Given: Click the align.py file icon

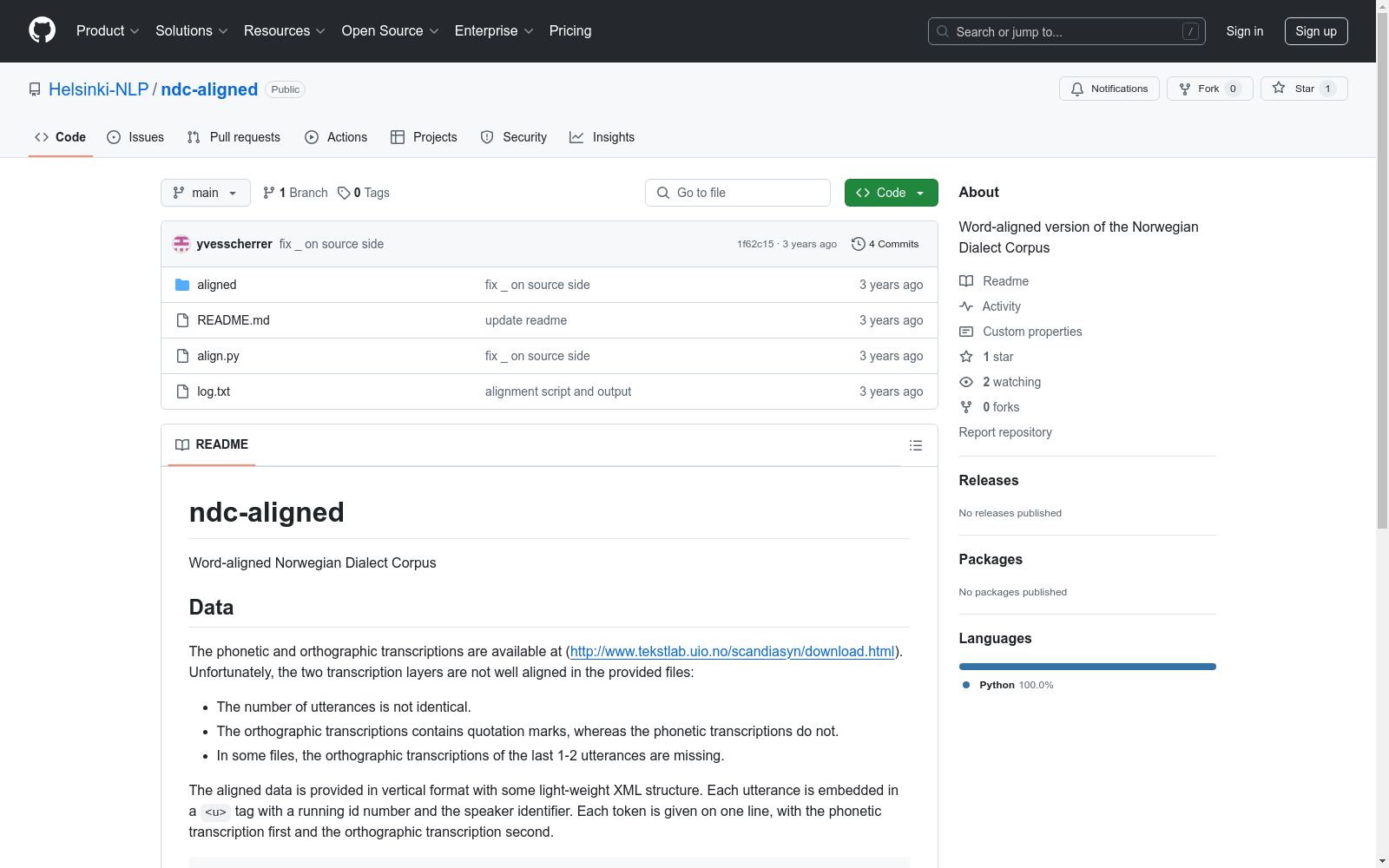Looking at the screenshot, I should [x=182, y=356].
